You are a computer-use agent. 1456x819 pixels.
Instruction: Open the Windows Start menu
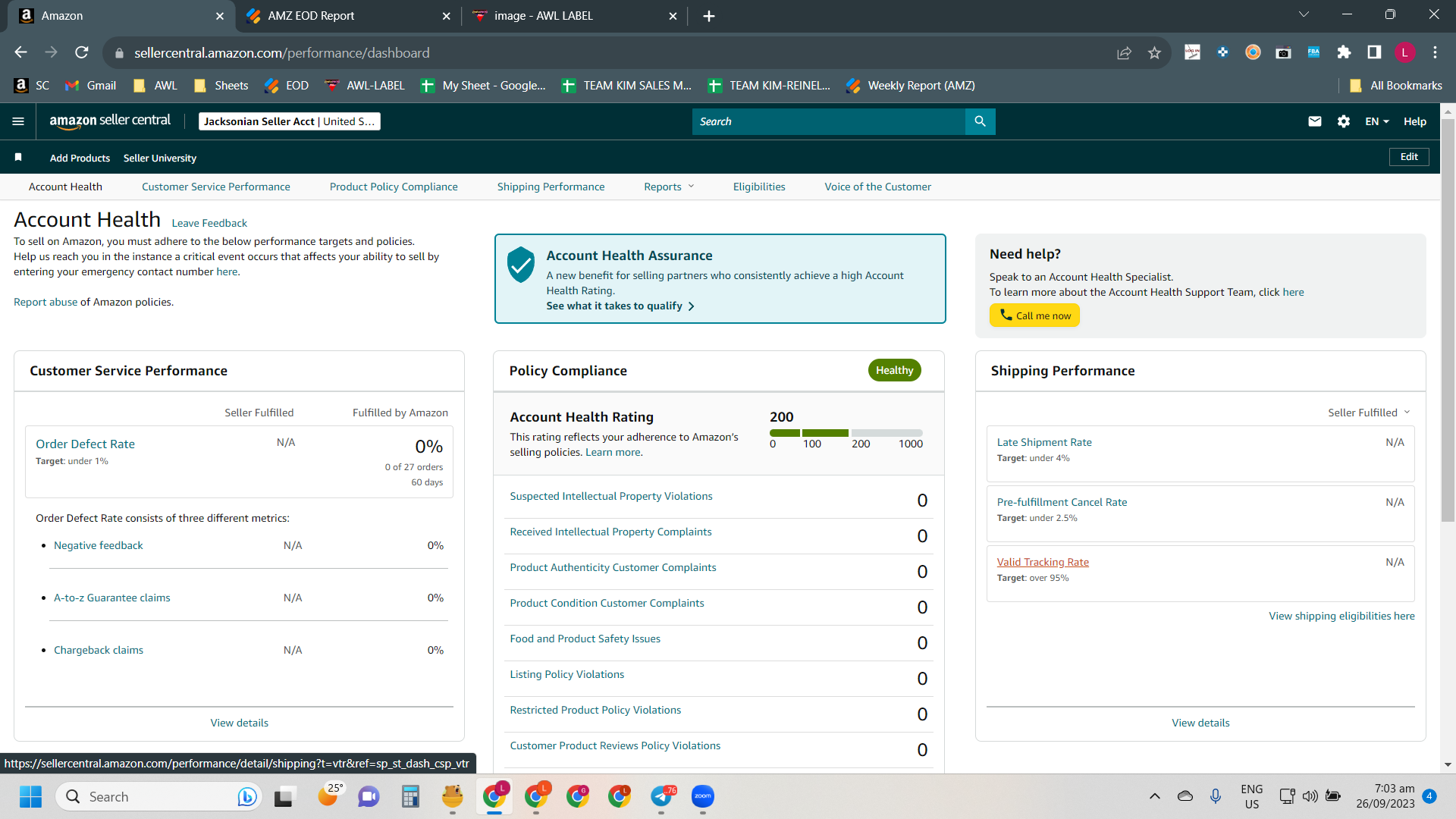pos(30,796)
